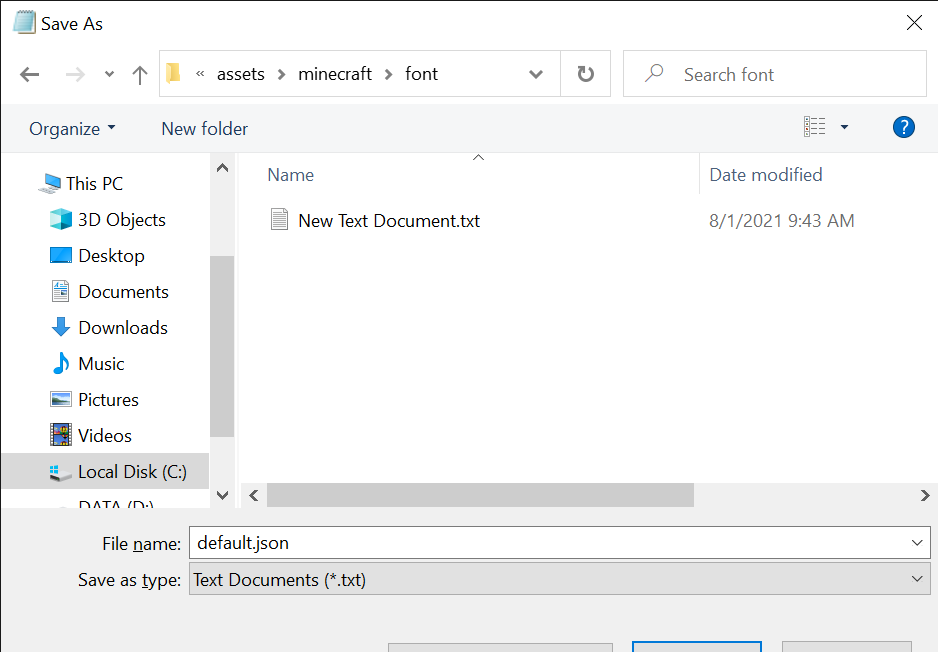Click the New Text Document.txt file icon
938x652 pixels.
pos(279,220)
